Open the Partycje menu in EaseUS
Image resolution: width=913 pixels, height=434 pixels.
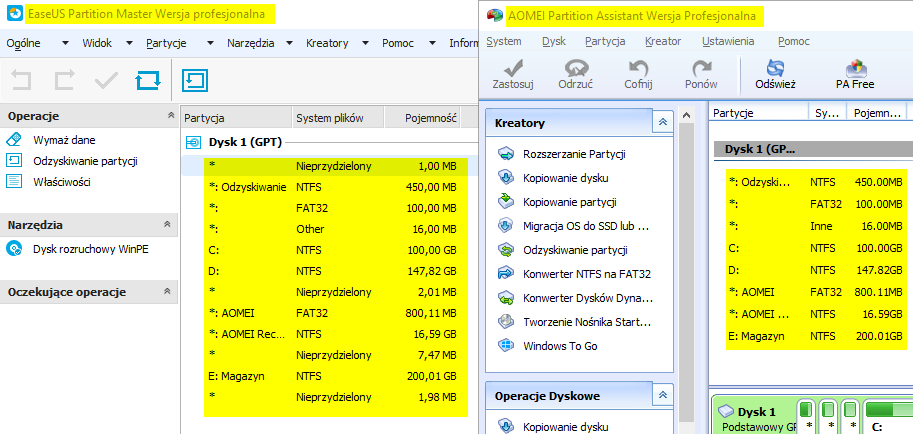tap(166, 43)
